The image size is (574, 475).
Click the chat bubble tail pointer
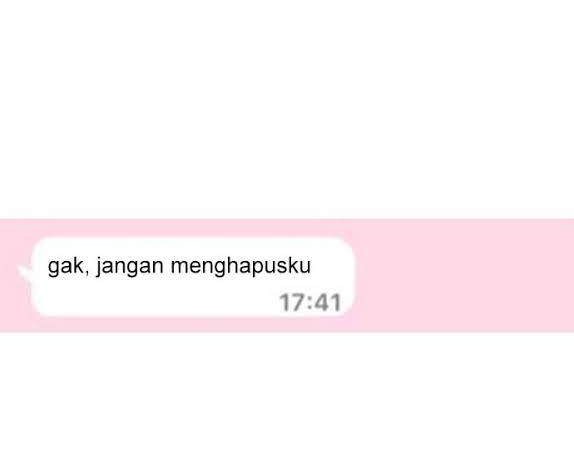(25, 273)
